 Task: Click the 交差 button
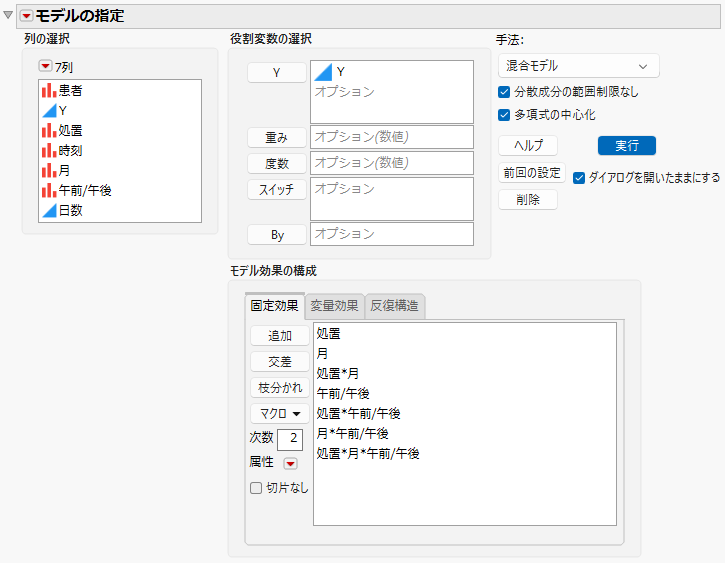coord(280,361)
